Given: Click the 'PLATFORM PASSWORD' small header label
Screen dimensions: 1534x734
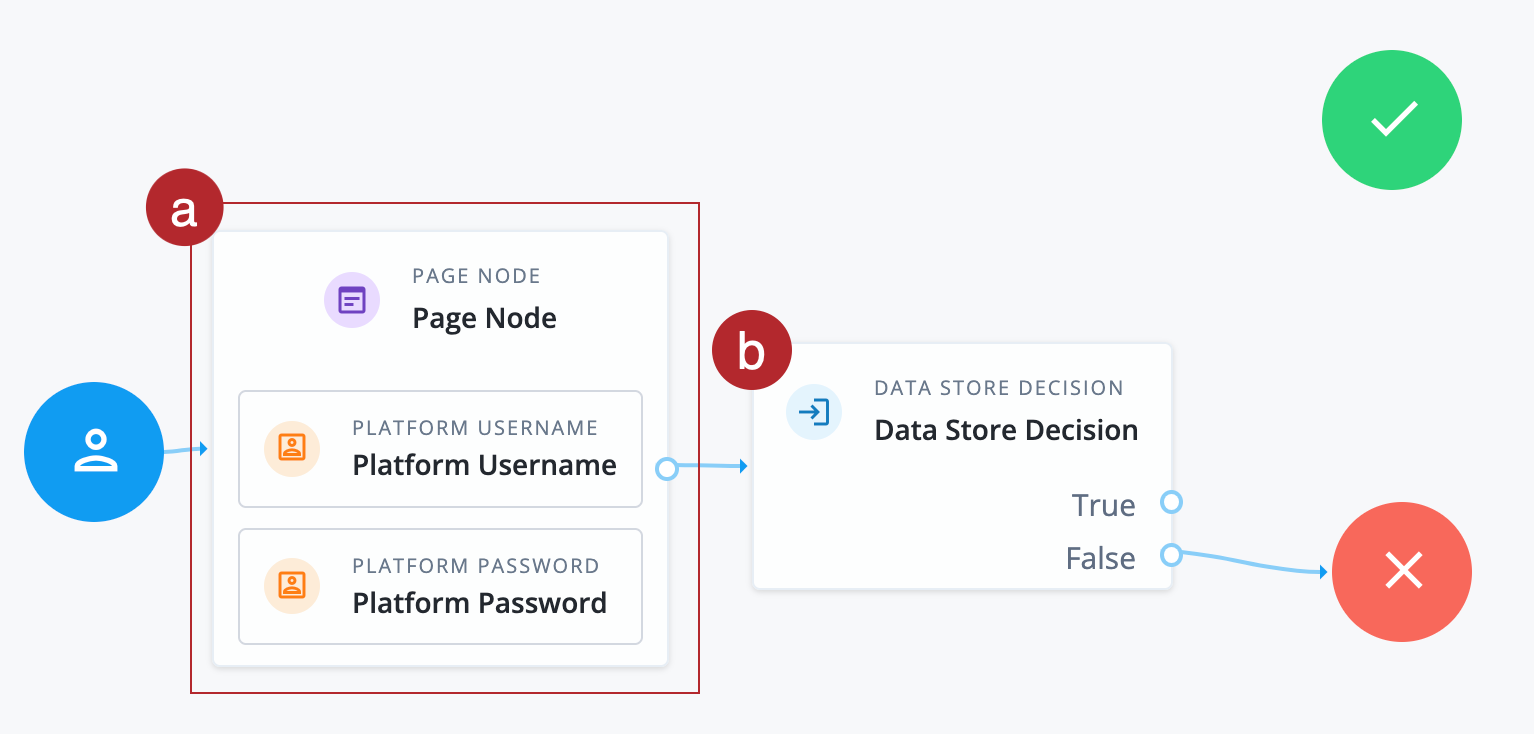Looking at the screenshot, I should (x=475, y=566).
